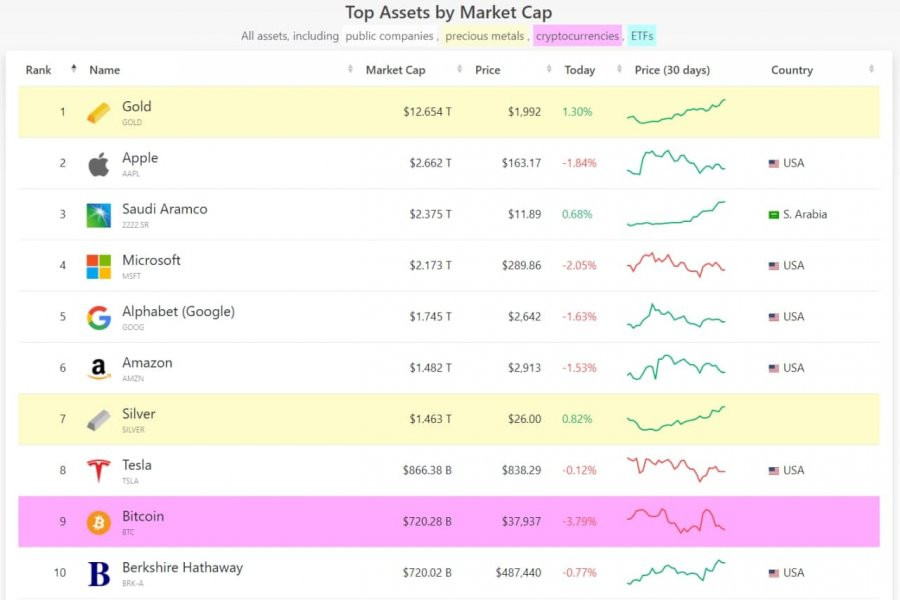
Task: Sort table by Rank arrow
Action: (73, 69)
